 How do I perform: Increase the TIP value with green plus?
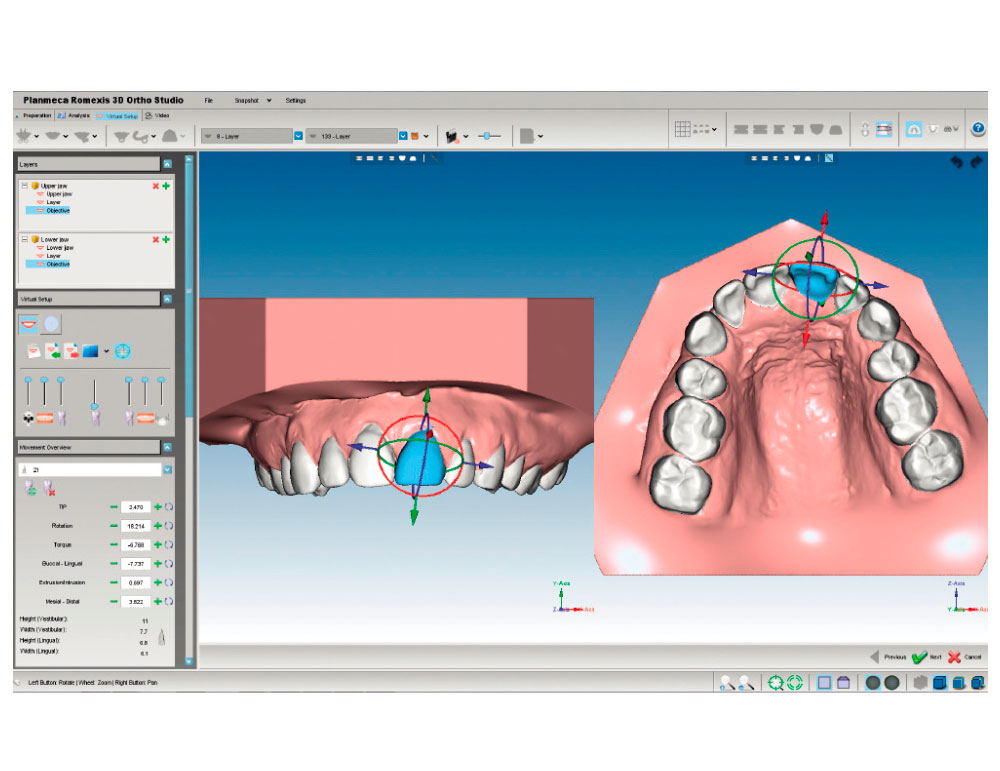158,507
